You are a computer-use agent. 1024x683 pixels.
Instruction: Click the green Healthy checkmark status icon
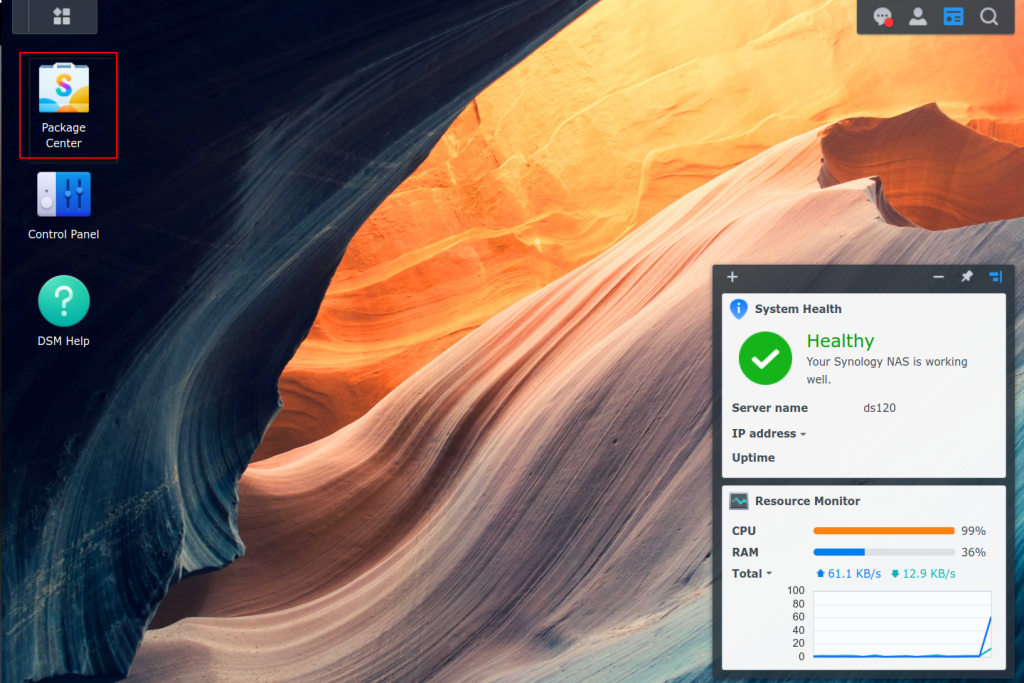coord(765,358)
